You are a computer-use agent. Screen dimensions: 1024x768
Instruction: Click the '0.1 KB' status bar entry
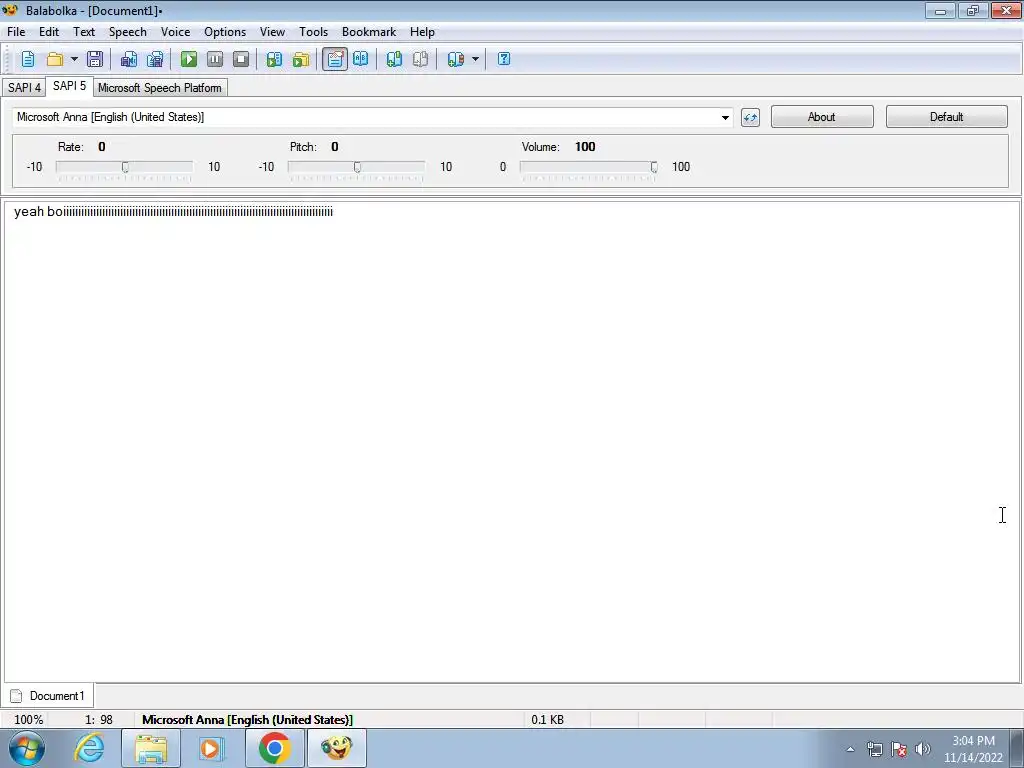tap(547, 720)
